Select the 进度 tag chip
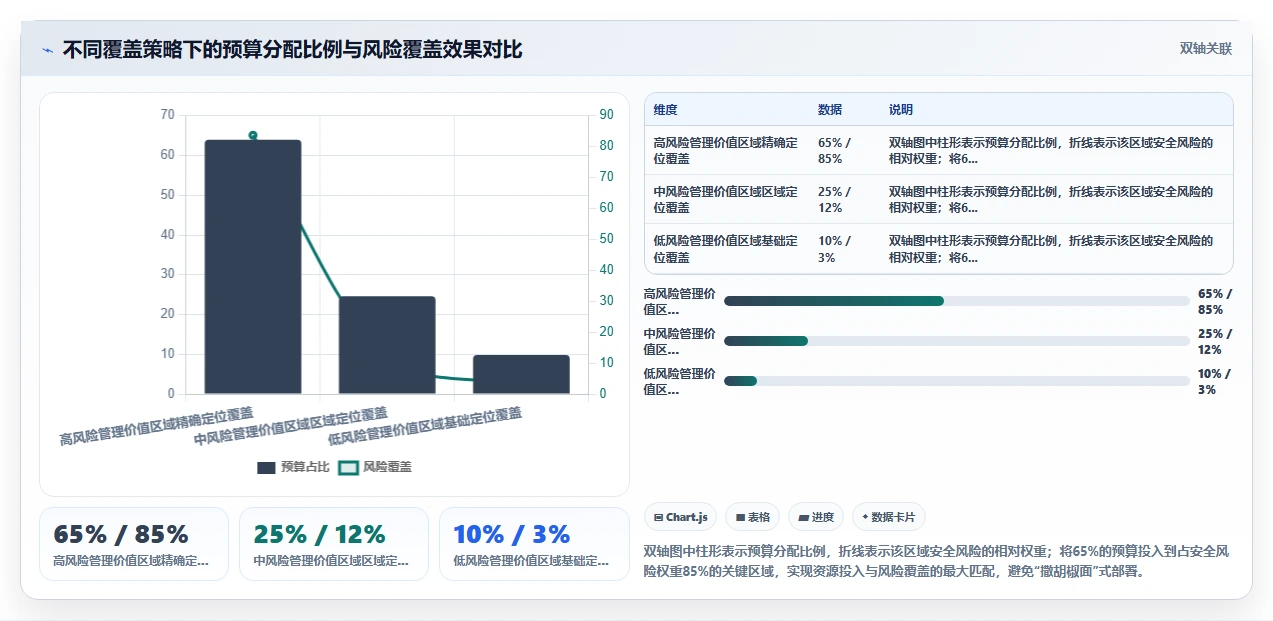 [816, 517]
